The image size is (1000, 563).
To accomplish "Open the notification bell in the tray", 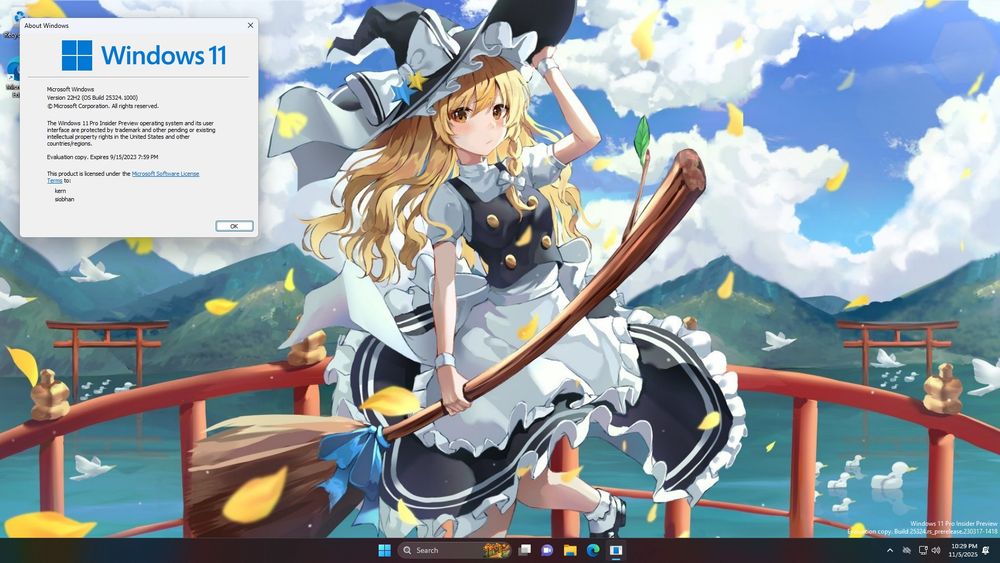I will 986,550.
